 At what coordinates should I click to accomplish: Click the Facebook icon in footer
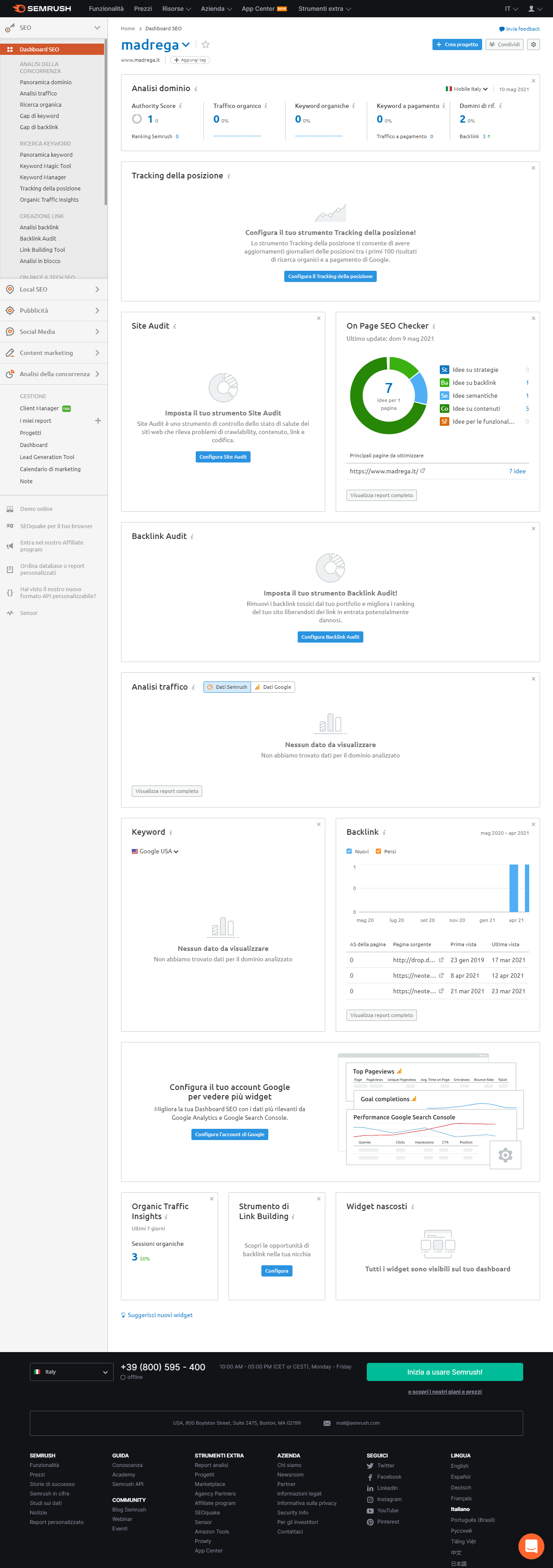click(x=370, y=1477)
